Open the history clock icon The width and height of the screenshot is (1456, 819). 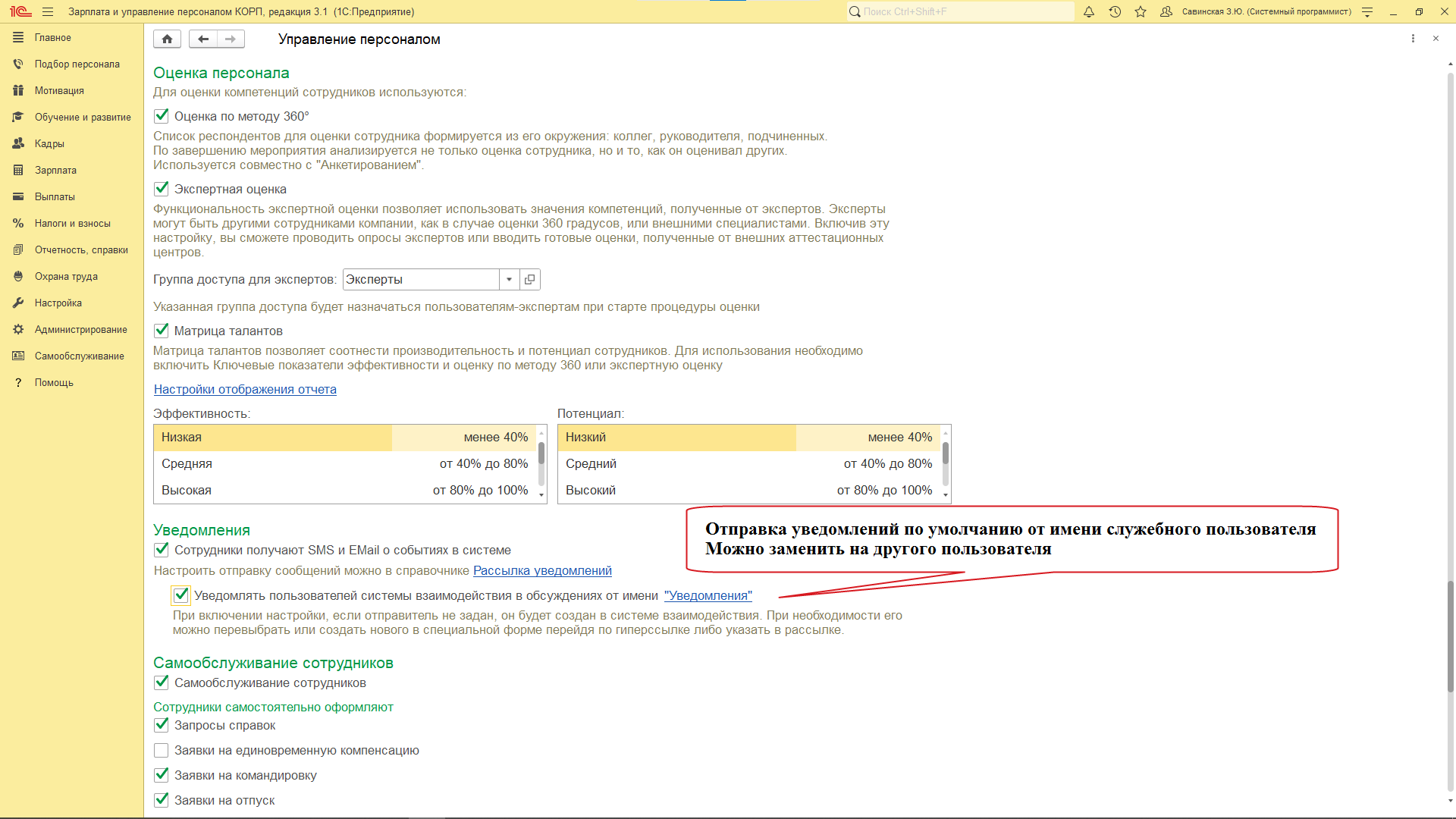pos(1115,12)
